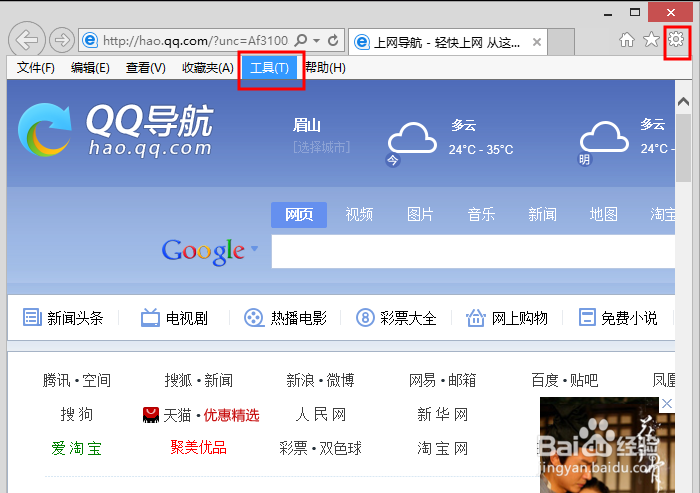The width and height of the screenshot is (700, 493).
Task: Click the 新闻头条 news icon
Action: click(32, 318)
